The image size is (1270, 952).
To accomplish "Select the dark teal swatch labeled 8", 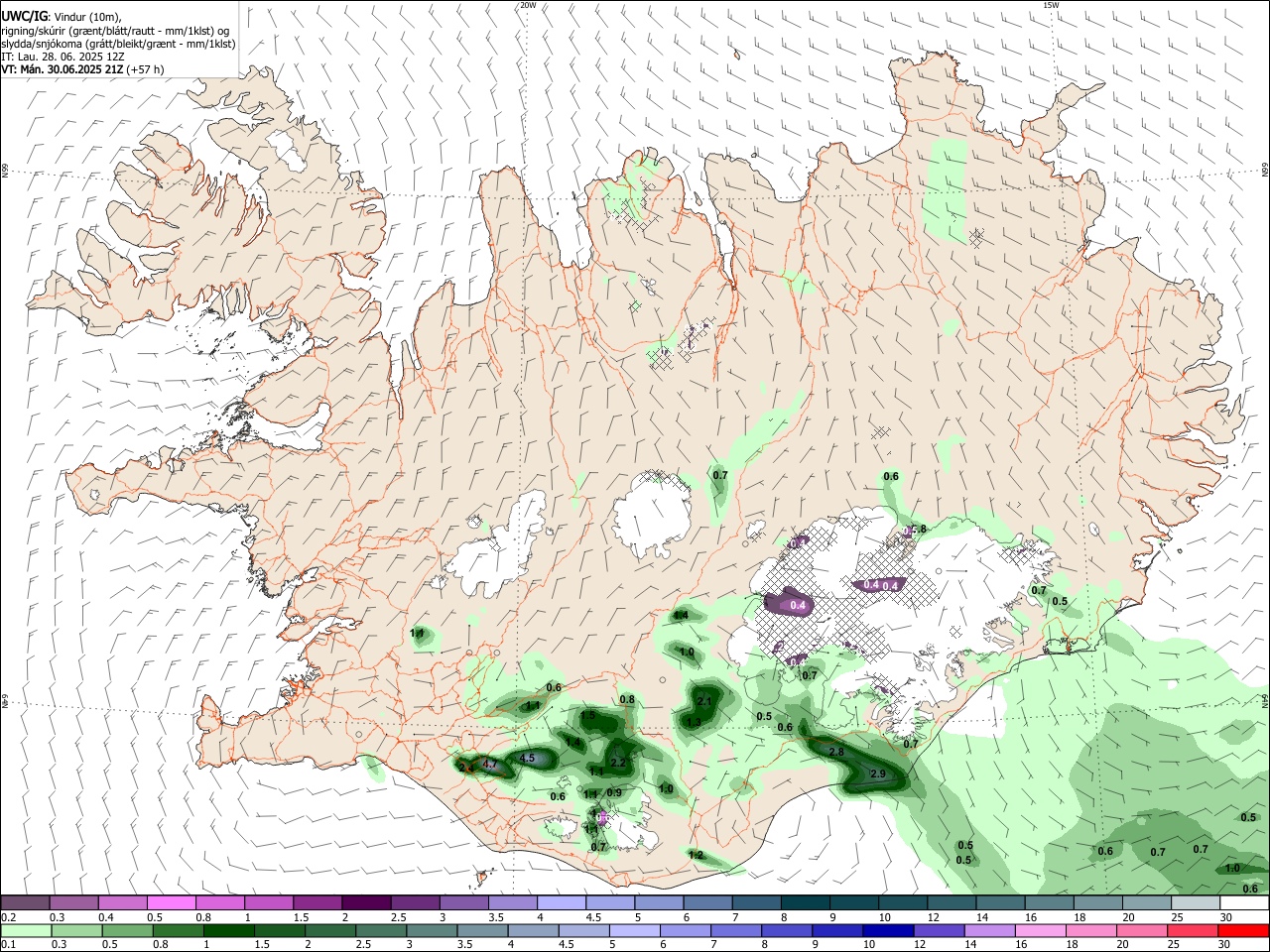I will pyautogui.click(x=806, y=903).
